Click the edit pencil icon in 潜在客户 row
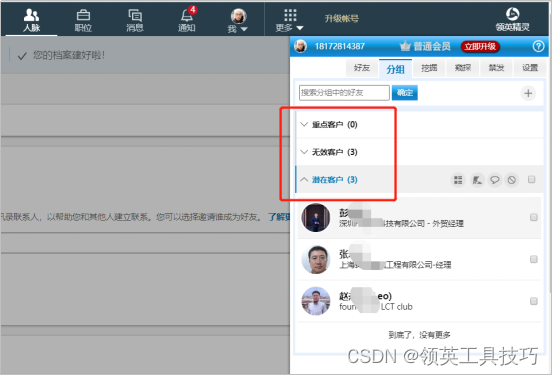 [x=477, y=180]
